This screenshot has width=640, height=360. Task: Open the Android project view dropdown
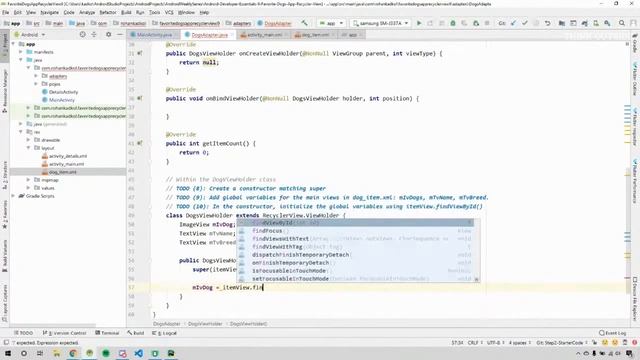pyautogui.click(x=30, y=35)
